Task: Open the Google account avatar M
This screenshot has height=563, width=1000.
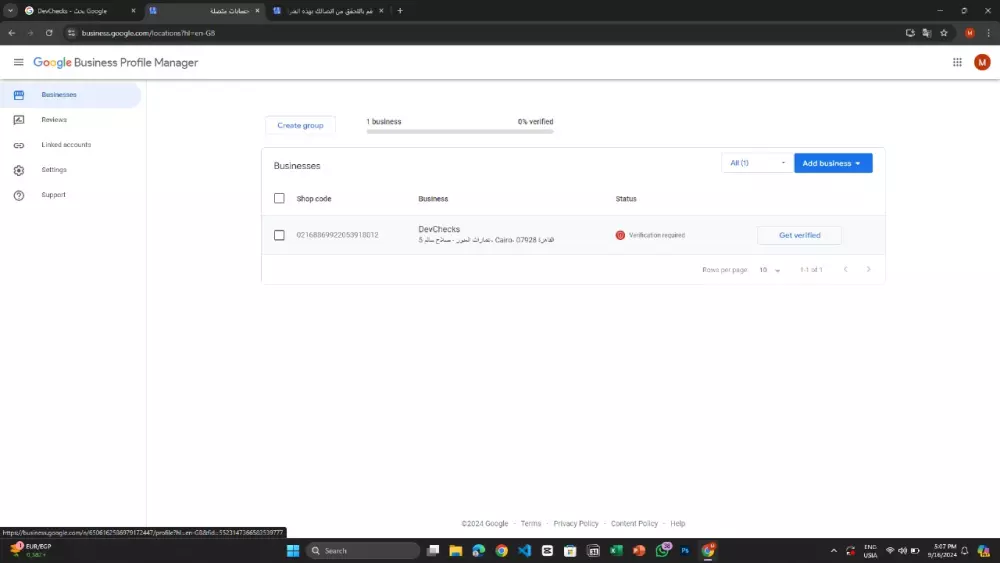Action: point(982,62)
